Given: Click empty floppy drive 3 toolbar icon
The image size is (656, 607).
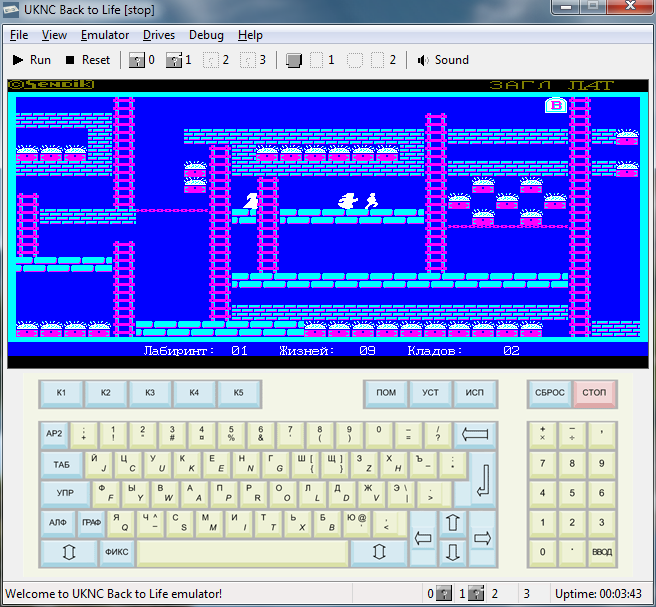Looking at the screenshot, I should [253, 60].
